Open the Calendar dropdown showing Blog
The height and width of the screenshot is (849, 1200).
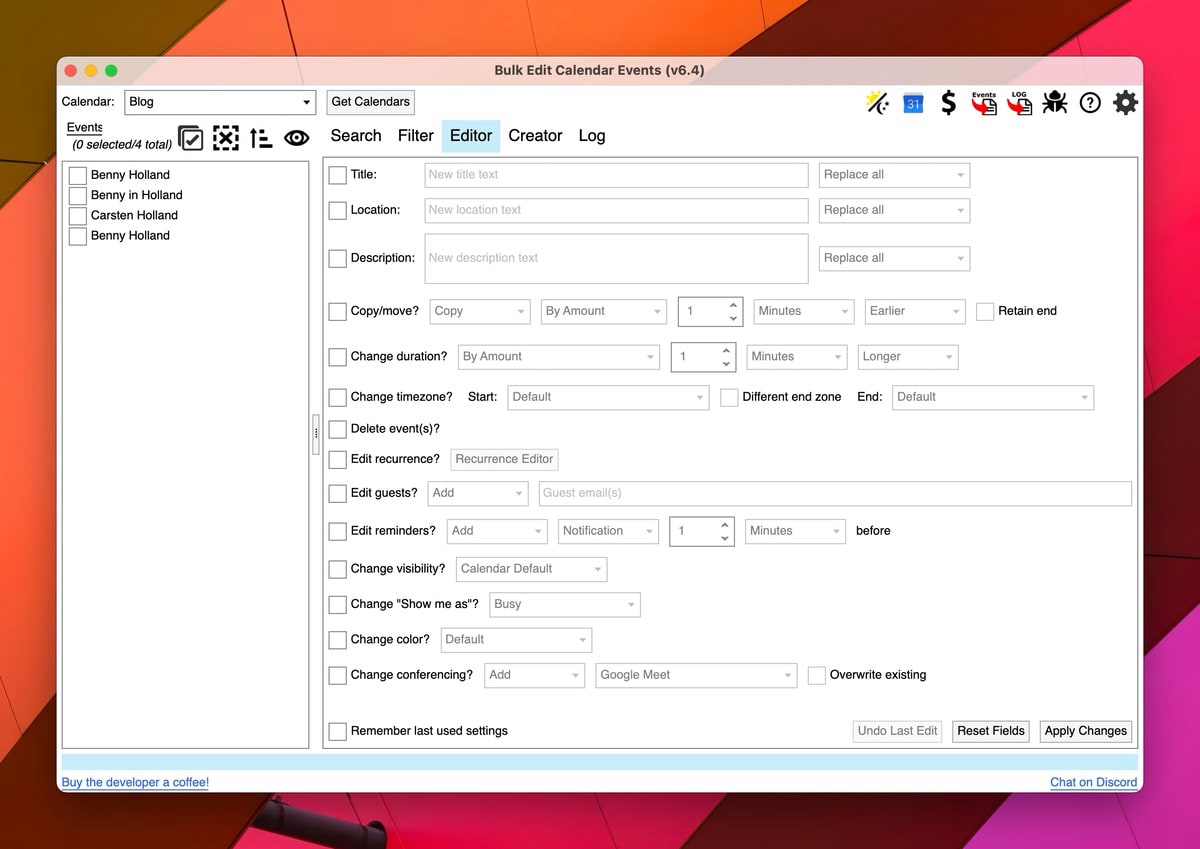point(220,102)
